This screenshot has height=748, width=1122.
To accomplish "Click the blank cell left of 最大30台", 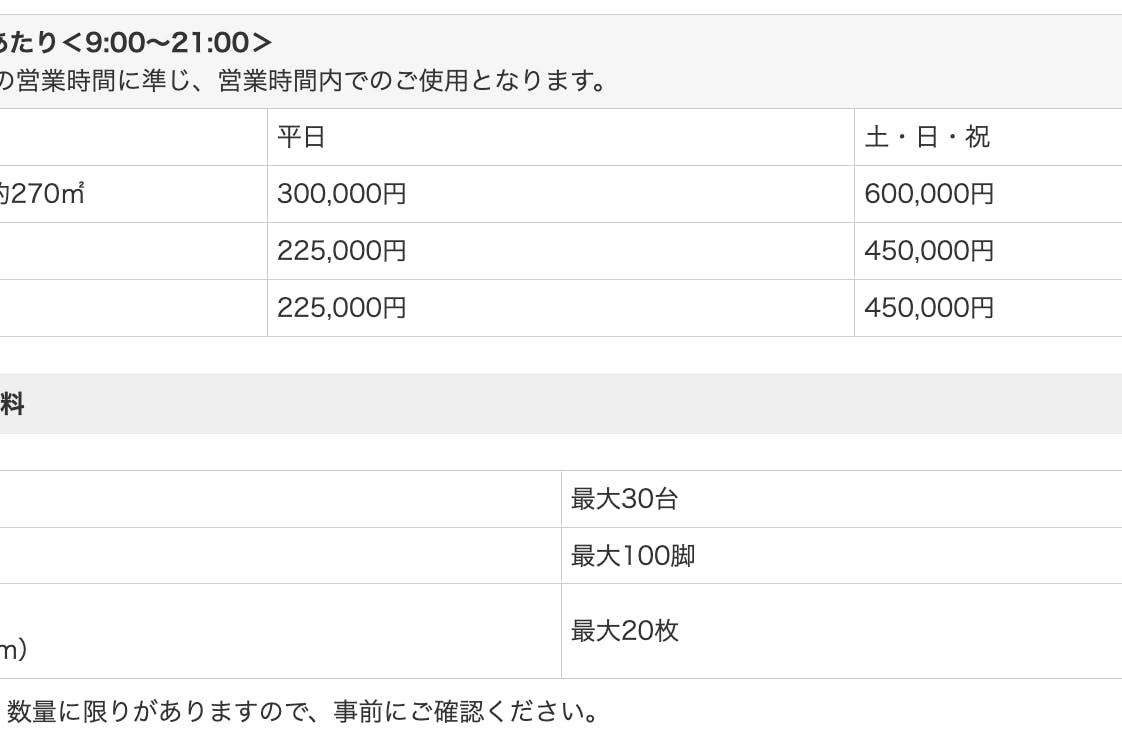I will click(280, 499).
